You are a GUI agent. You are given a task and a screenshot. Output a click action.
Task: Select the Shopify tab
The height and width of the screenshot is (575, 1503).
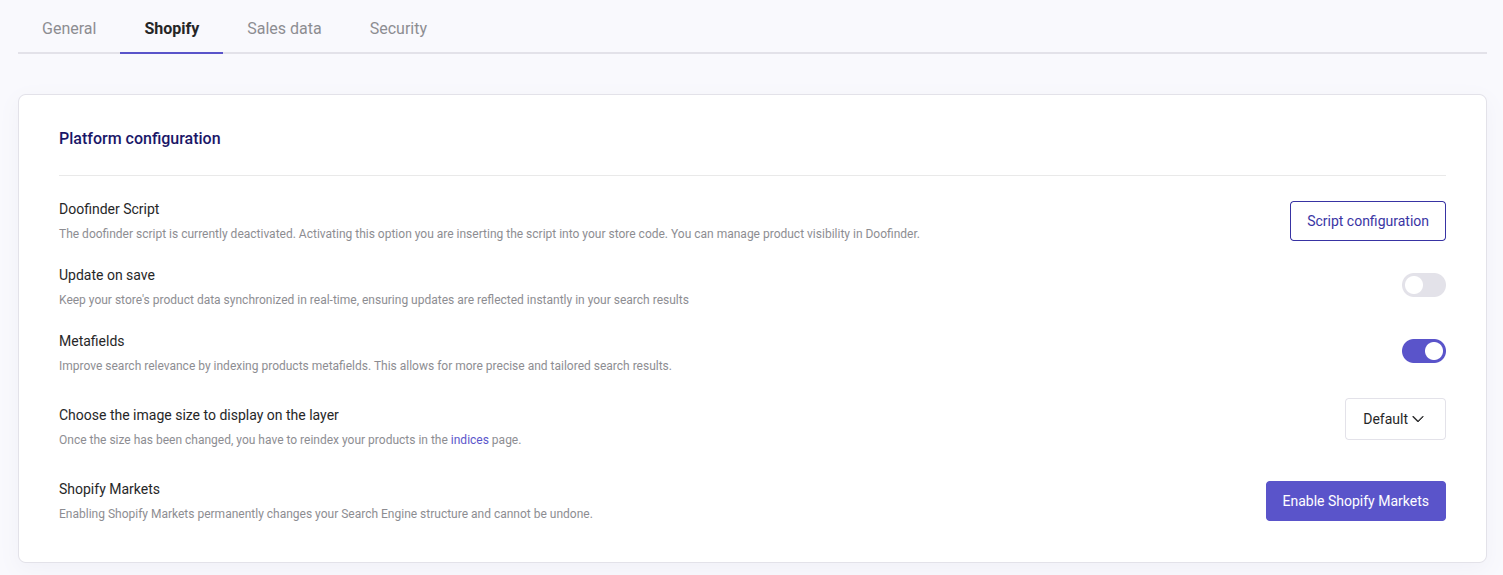click(171, 28)
